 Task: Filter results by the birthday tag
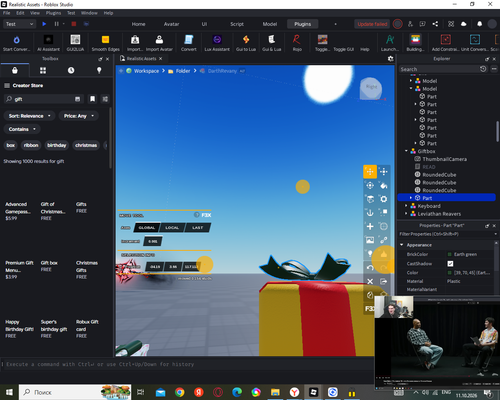point(57,145)
